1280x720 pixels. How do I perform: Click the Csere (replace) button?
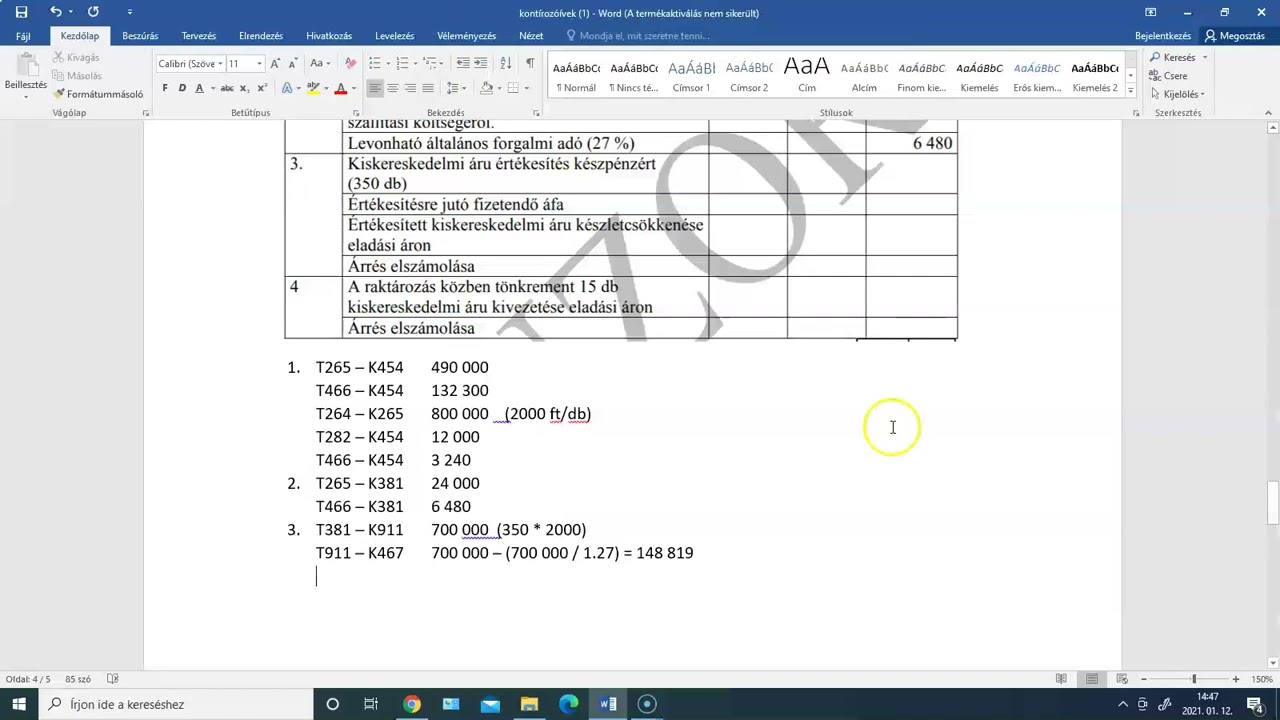[1168, 76]
